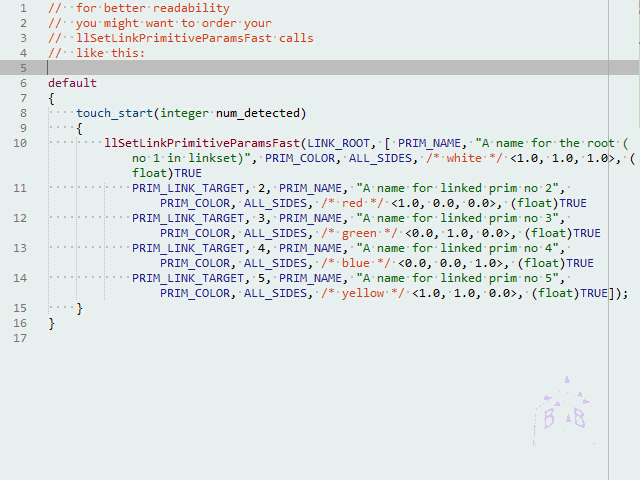Place cursor on highlighted empty line 5
Screen dimensions: 640x480
tap(300, 68)
